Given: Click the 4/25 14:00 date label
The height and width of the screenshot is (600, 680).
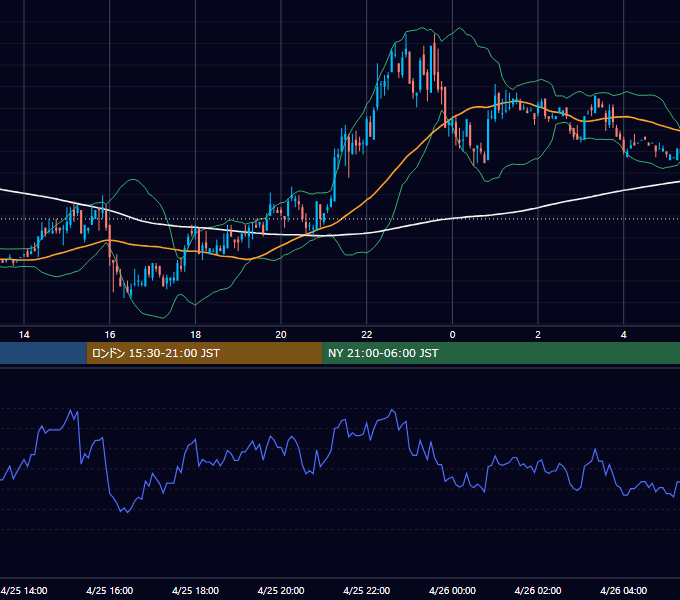Looking at the screenshot, I should [24, 590].
